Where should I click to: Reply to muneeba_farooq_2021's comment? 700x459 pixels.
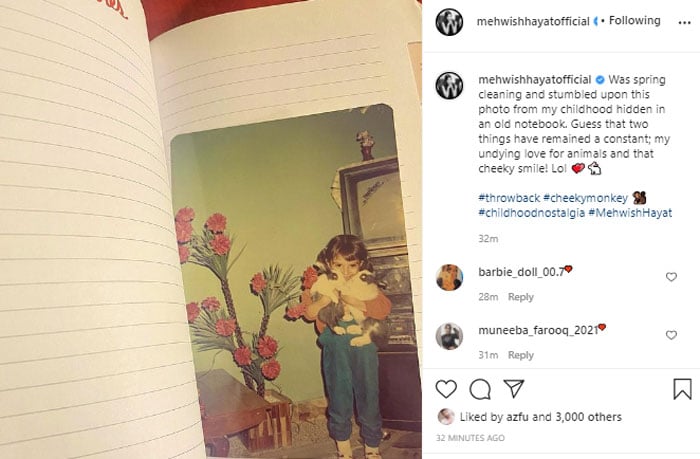(x=521, y=355)
